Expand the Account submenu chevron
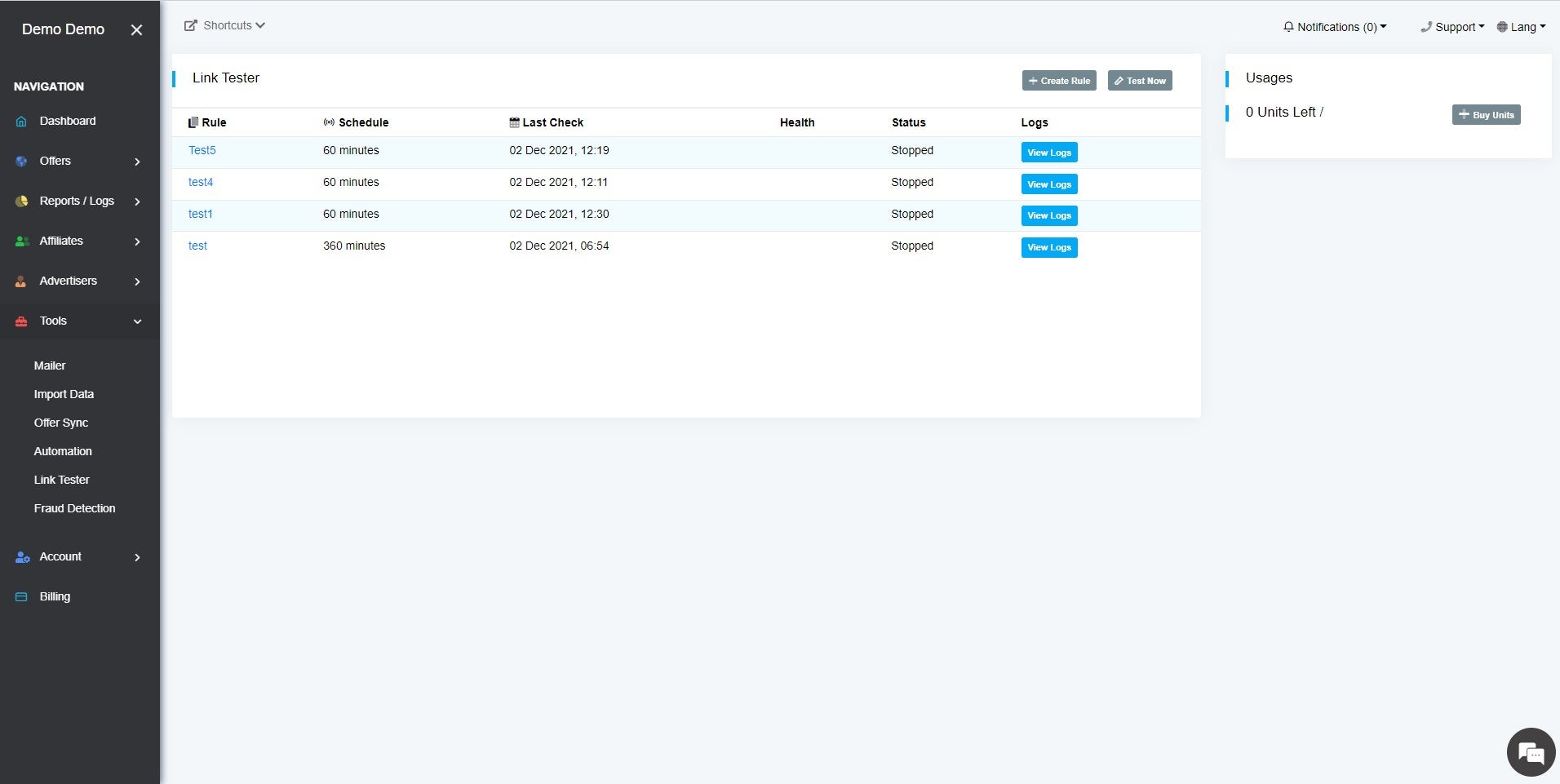This screenshot has width=1560, height=784. (137, 557)
